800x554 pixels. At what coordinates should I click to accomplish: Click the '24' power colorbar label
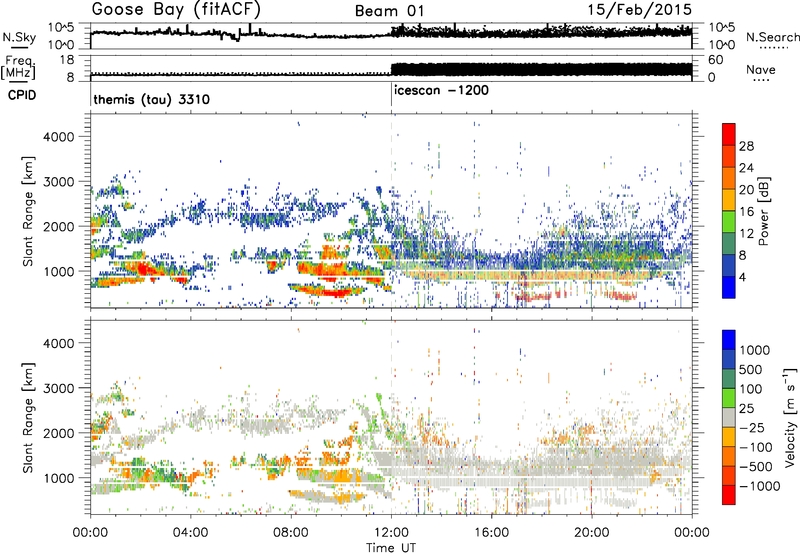click(x=746, y=168)
